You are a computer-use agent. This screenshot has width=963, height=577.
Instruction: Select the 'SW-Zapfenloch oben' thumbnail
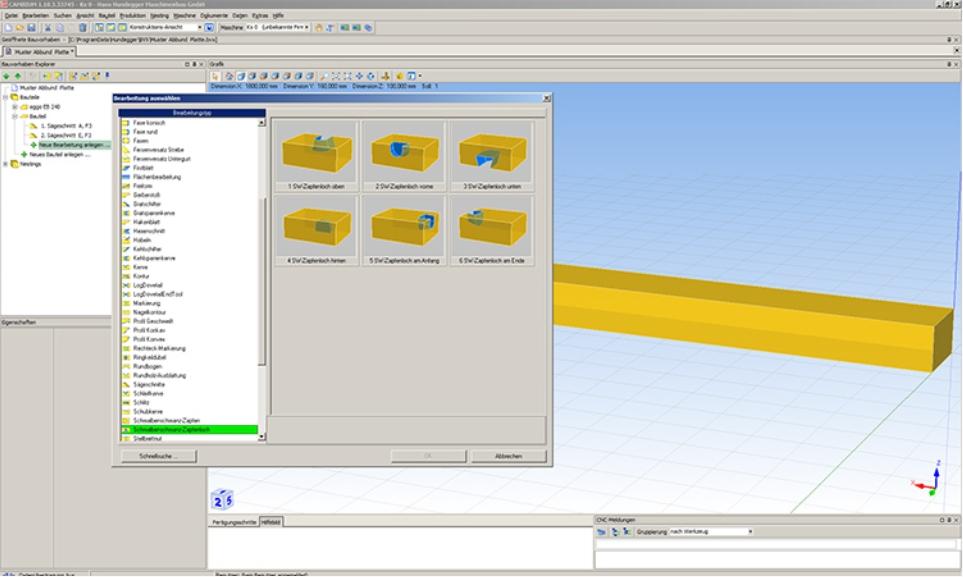click(x=315, y=155)
